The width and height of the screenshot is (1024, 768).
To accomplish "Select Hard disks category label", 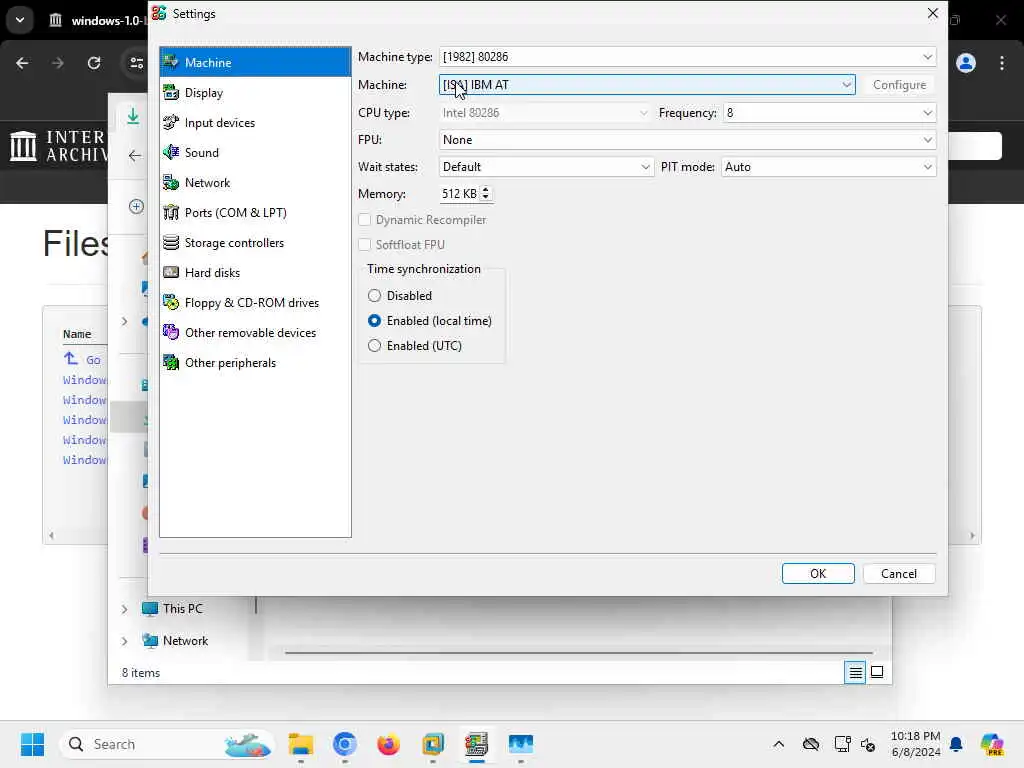I will (x=212, y=273).
